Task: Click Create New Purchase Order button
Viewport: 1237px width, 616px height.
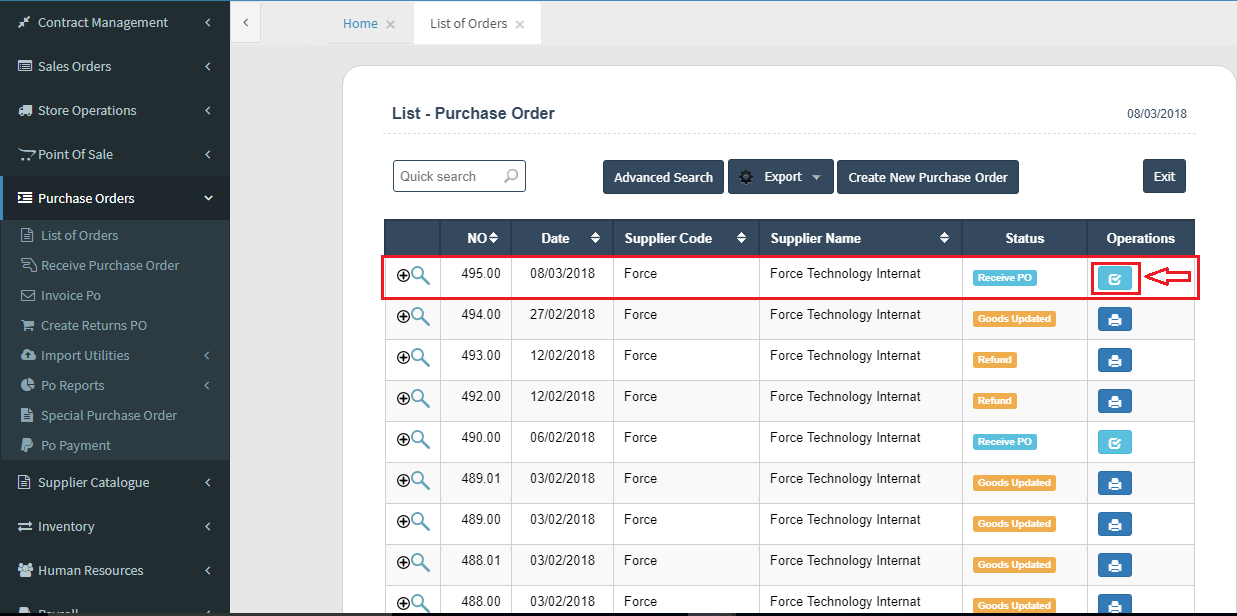Action: tap(927, 177)
